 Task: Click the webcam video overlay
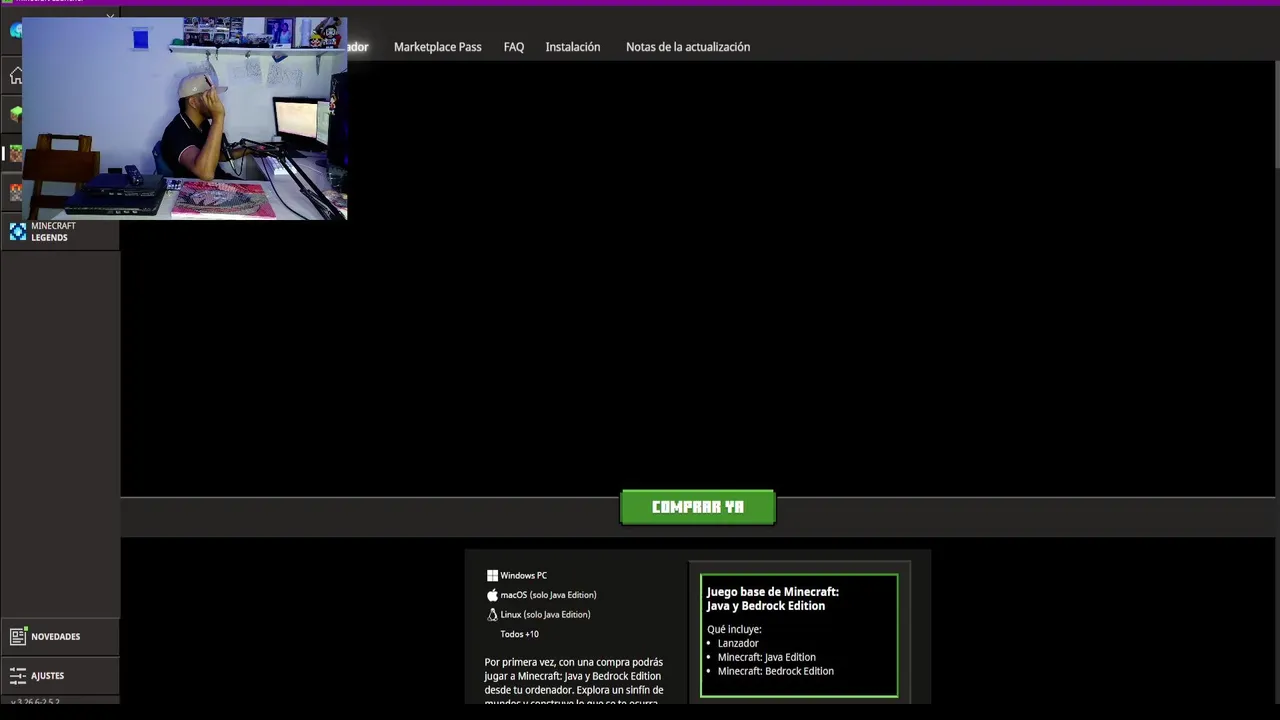coord(184,118)
